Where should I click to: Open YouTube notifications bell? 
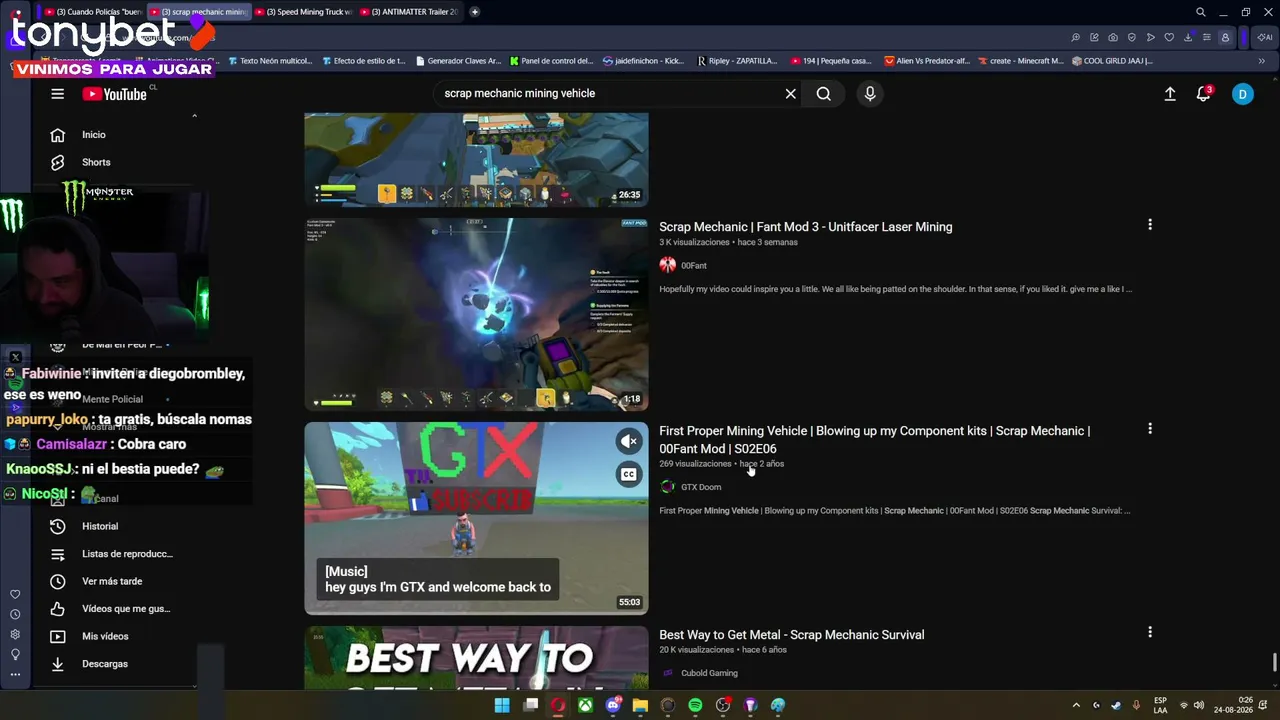tap(1204, 94)
